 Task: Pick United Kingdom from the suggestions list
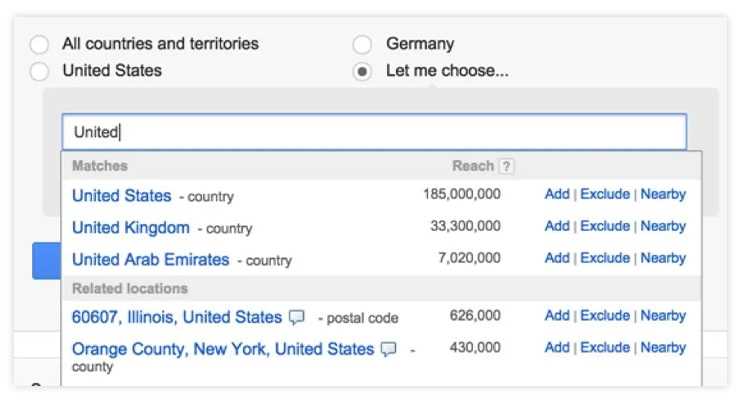pos(130,227)
